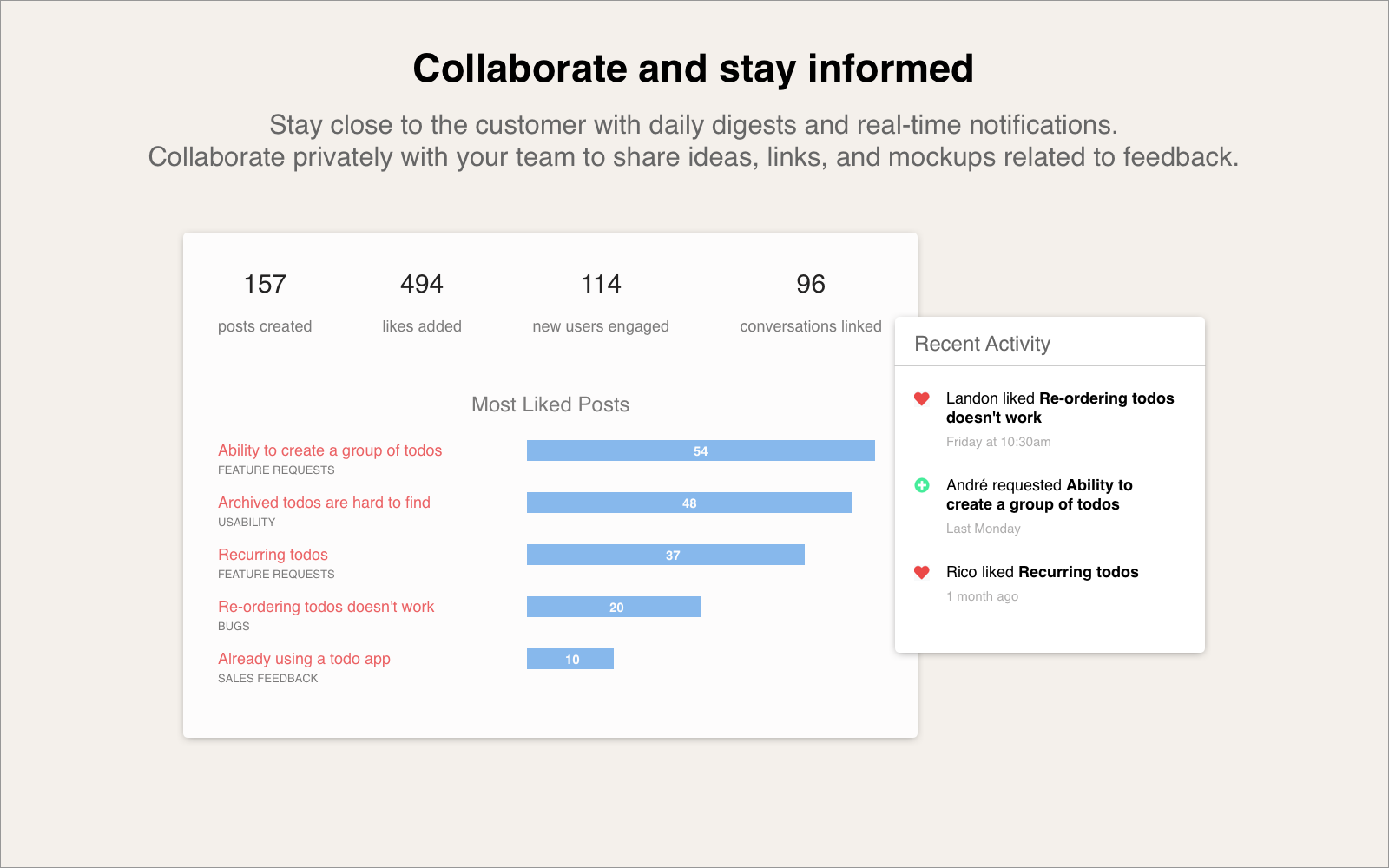
Task: Click the bar showing 48 likes
Action: (689, 503)
